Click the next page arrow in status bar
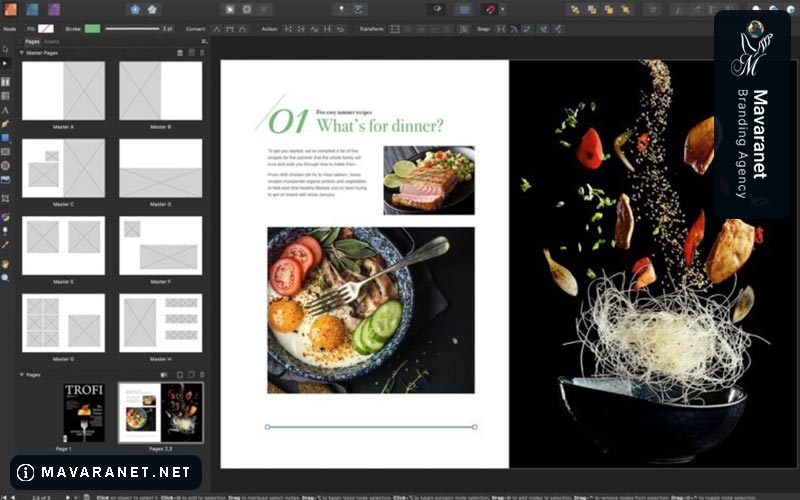The width and height of the screenshot is (800, 500). click(x=67, y=496)
